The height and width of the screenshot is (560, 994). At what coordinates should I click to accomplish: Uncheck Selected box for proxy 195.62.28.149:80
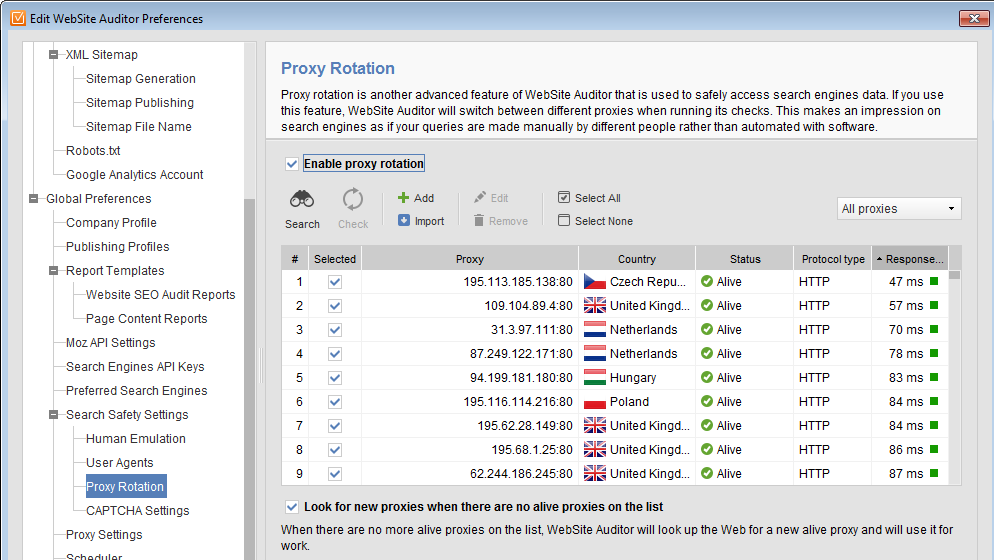pos(335,426)
